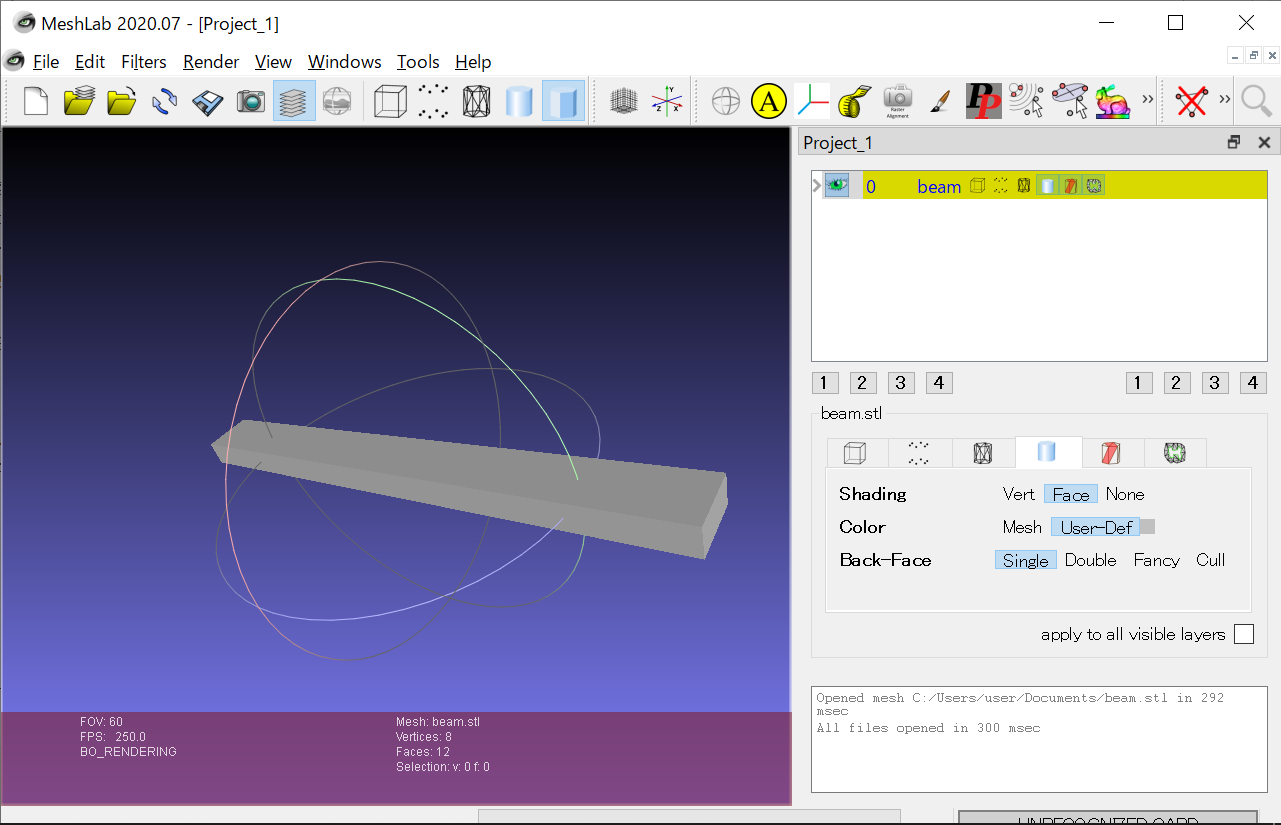Toggle solid fill icon in beam layer row
1281x825 pixels.
point(1047,185)
